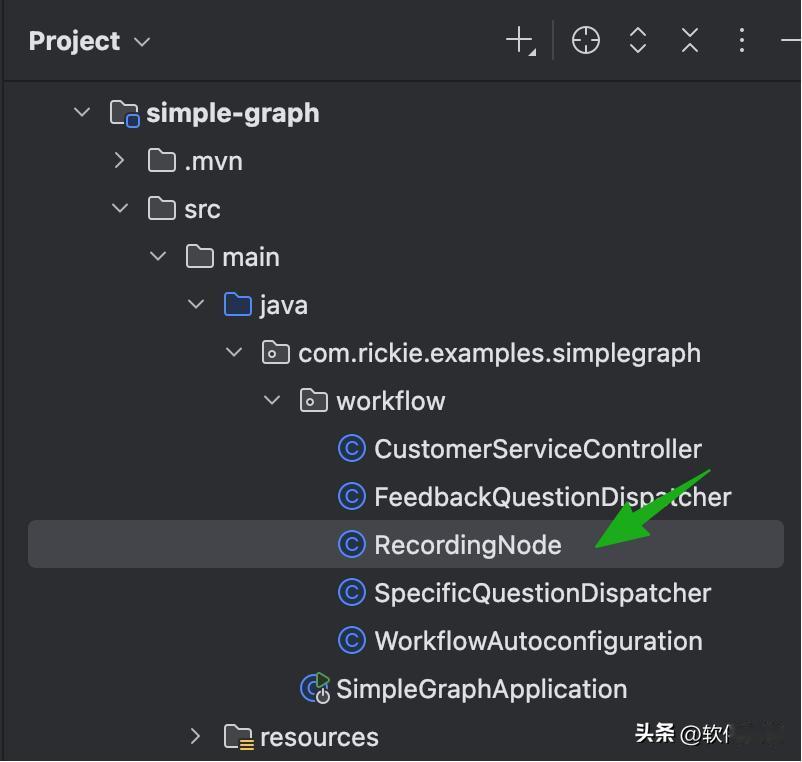Select SpecificQuestionDispatcher class
This screenshot has height=762, width=802.
point(542,593)
